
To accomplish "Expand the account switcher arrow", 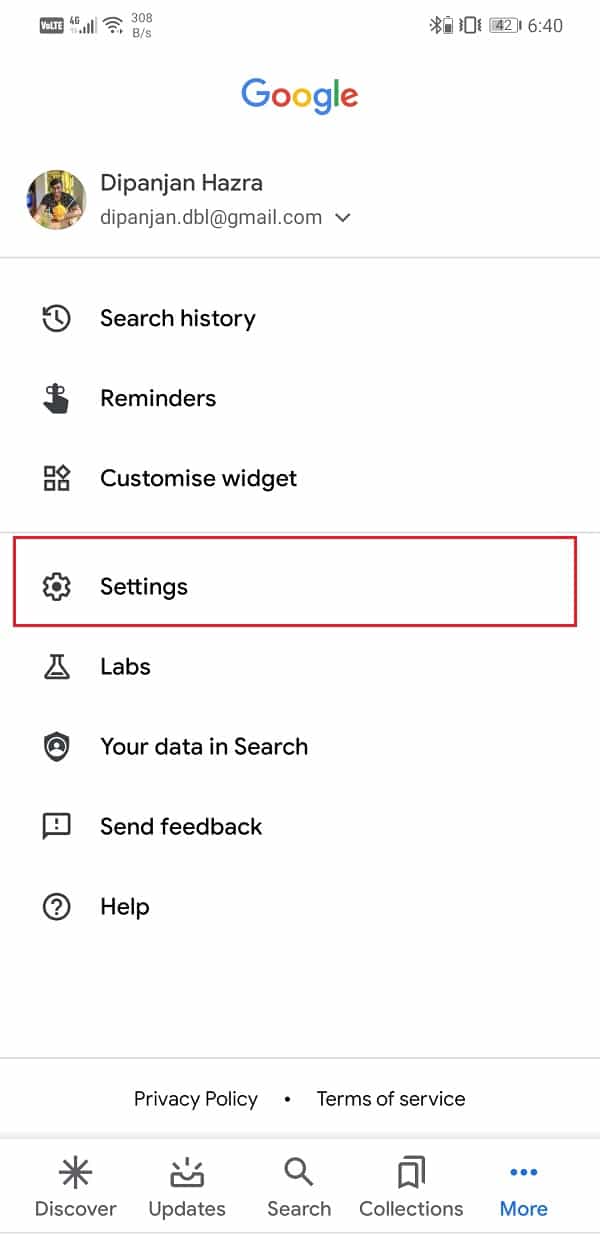I will point(343,217).
